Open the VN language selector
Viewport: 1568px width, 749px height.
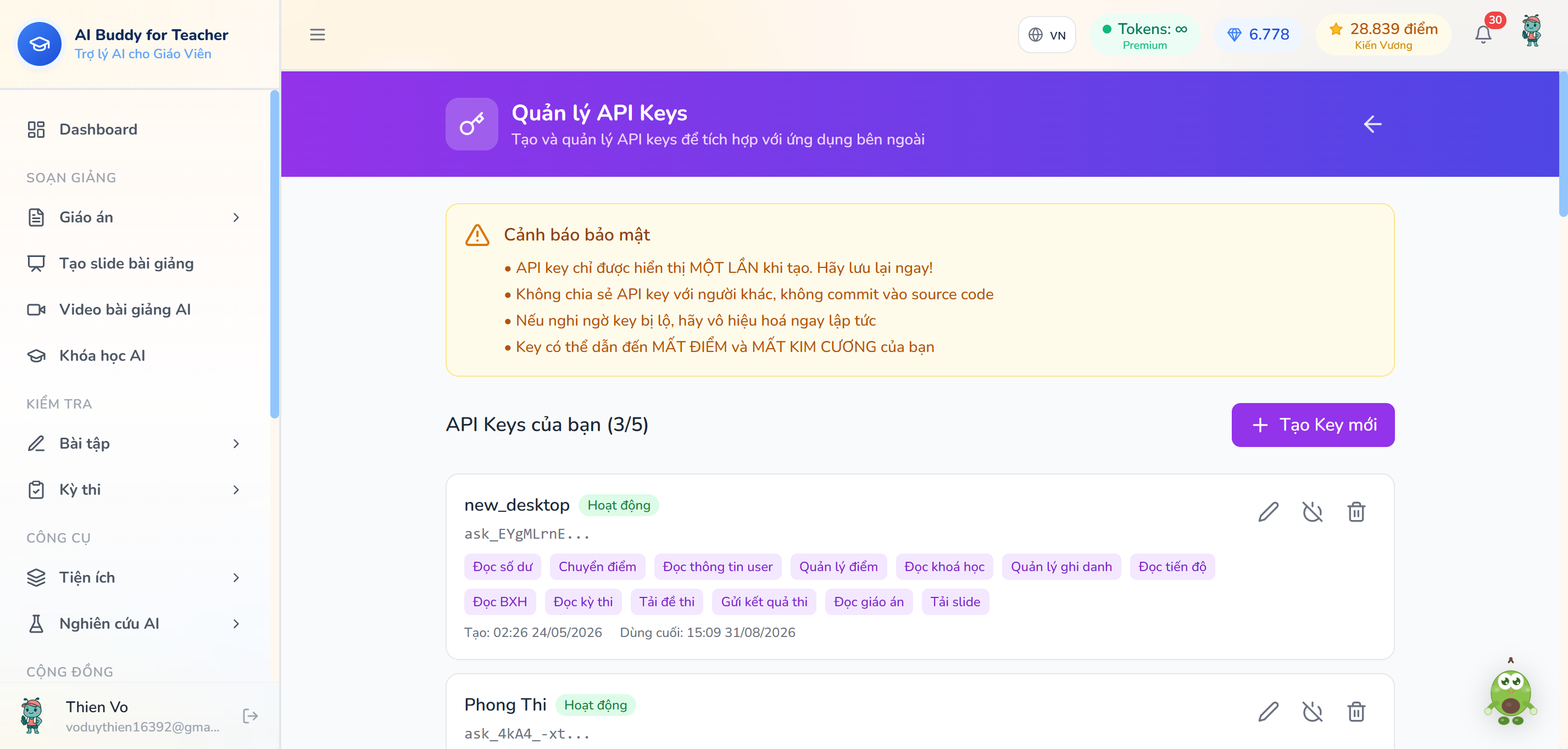pyautogui.click(x=1047, y=35)
